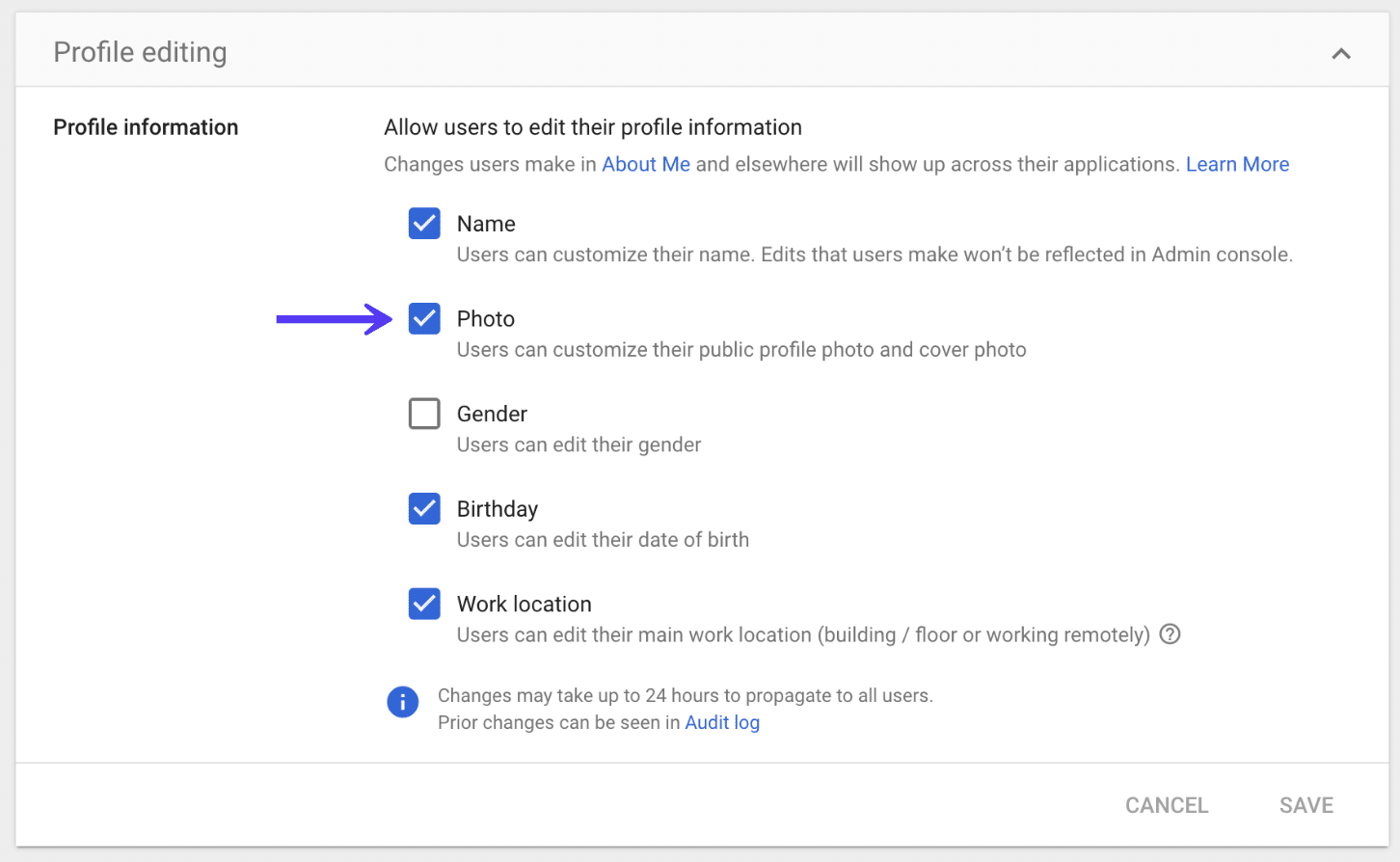Click the blue info icon near the propagation notice
The height and width of the screenshot is (862, 1400).
point(403,702)
